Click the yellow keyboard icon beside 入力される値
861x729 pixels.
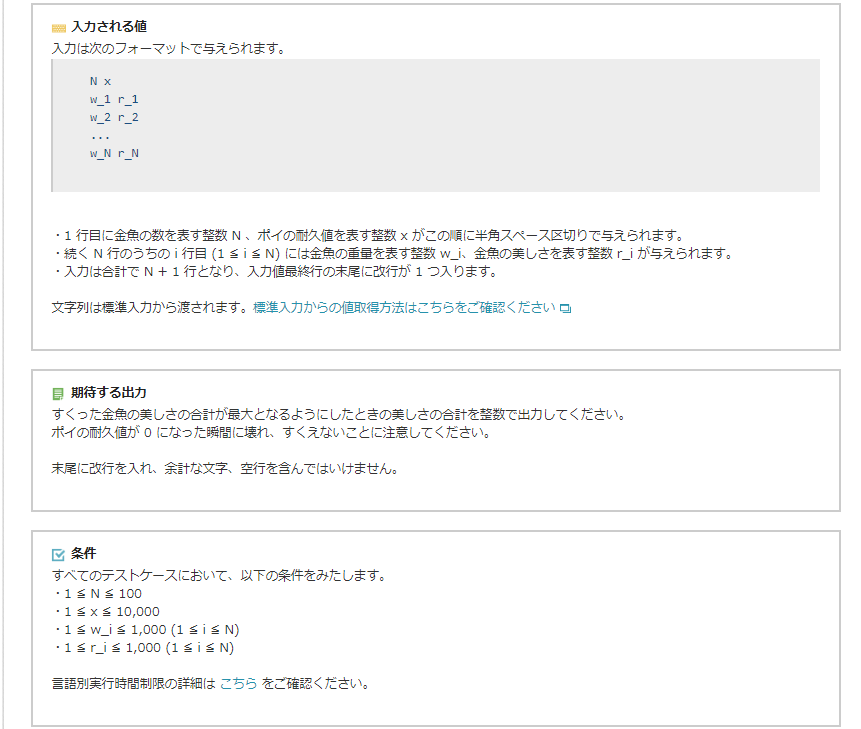[58, 28]
